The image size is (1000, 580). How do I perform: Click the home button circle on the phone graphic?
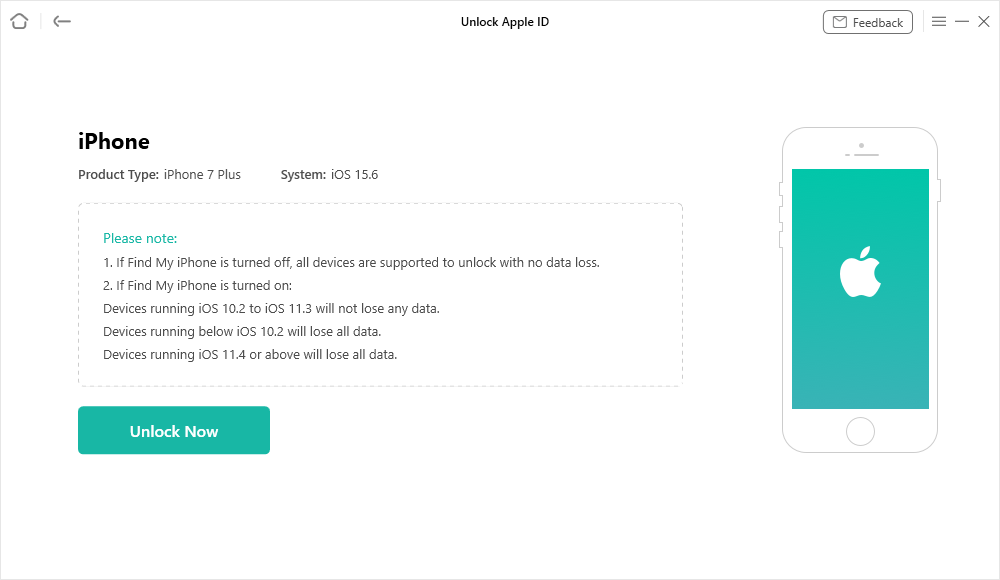pyautogui.click(x=860, y=431)
